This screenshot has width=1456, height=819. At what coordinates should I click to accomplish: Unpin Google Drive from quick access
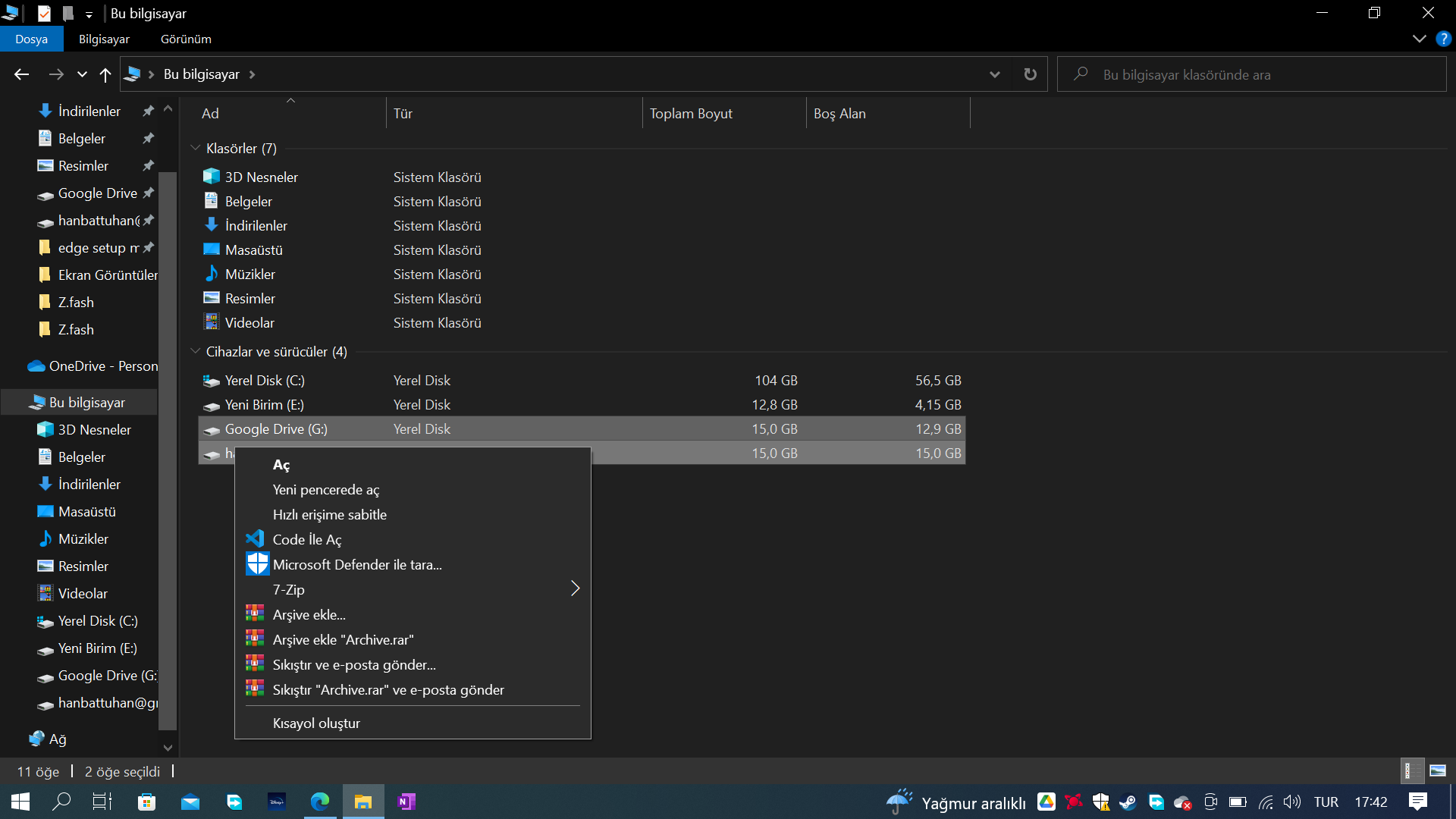coord(149,193)
